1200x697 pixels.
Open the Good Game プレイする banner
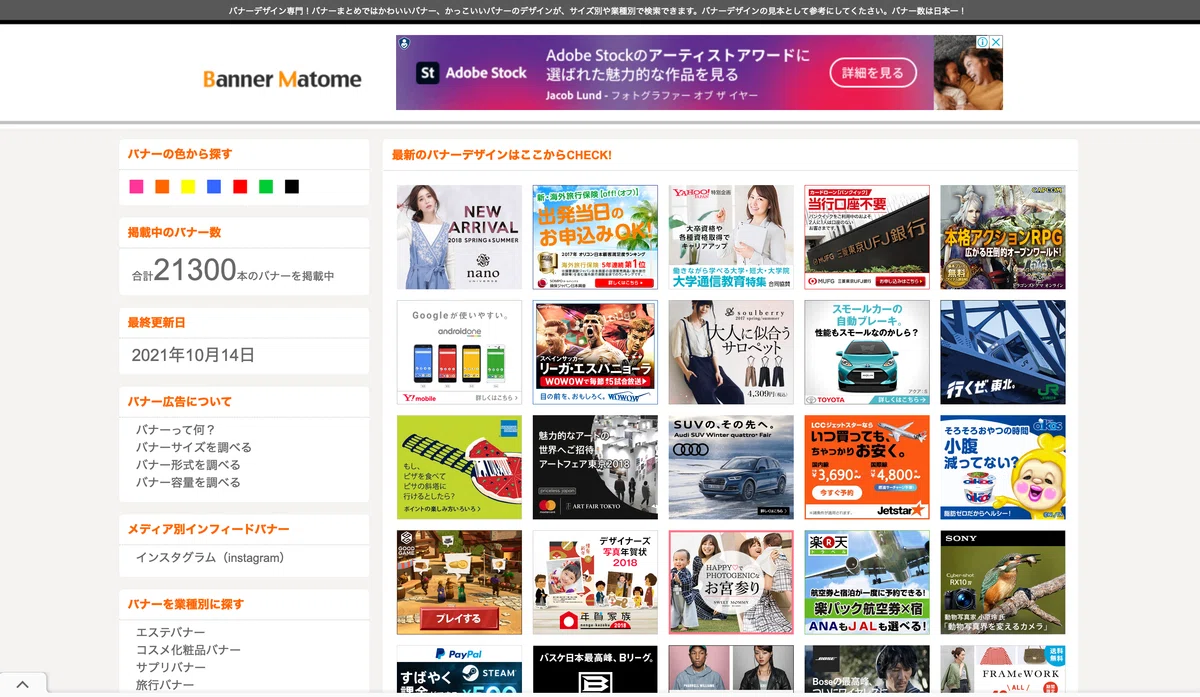pyautogui.click(x=459, y=582)
